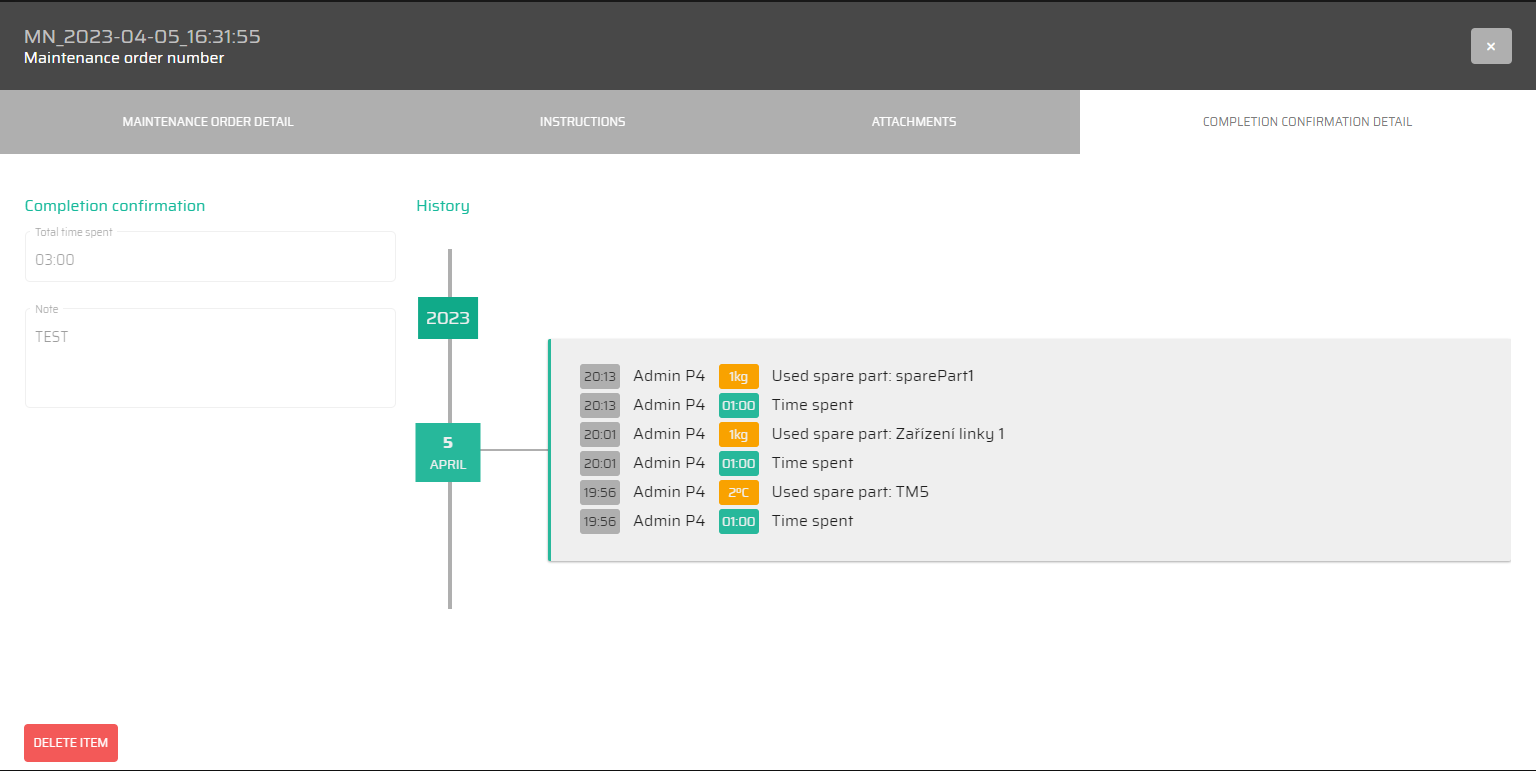Click the 'Used spare part: TM5' history text
Screen dimensions: 1536x771
850,493
